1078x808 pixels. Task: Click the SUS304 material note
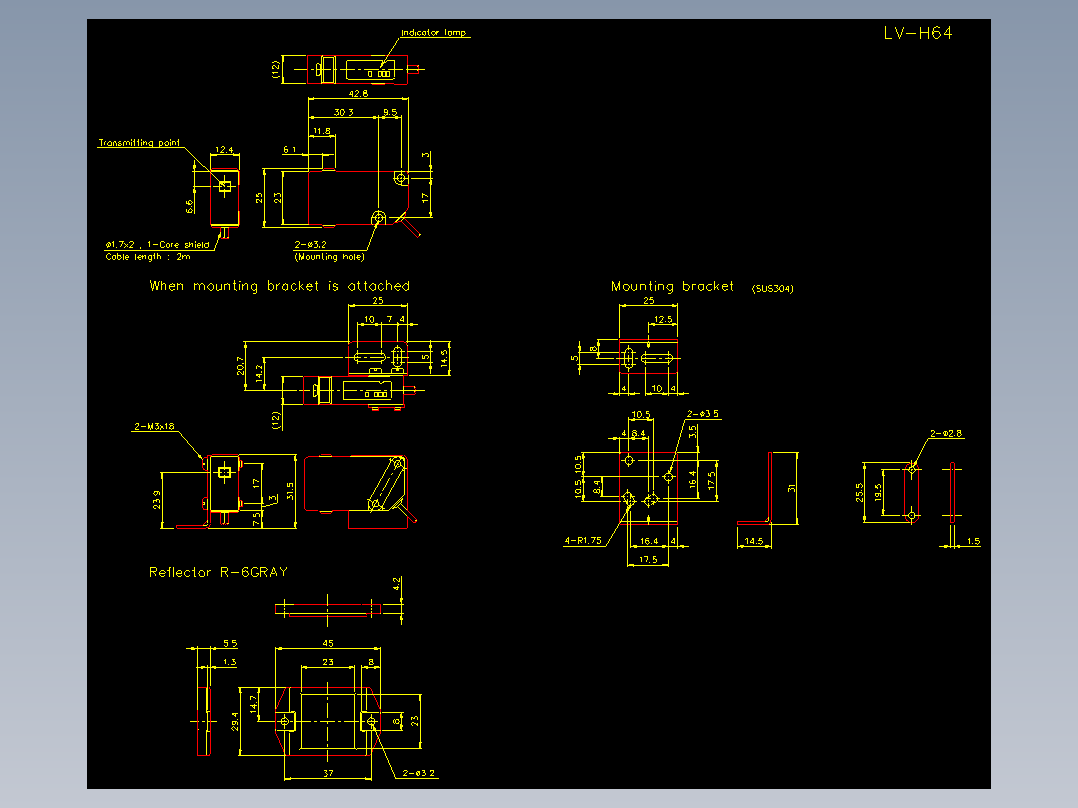tap(771, 288)
